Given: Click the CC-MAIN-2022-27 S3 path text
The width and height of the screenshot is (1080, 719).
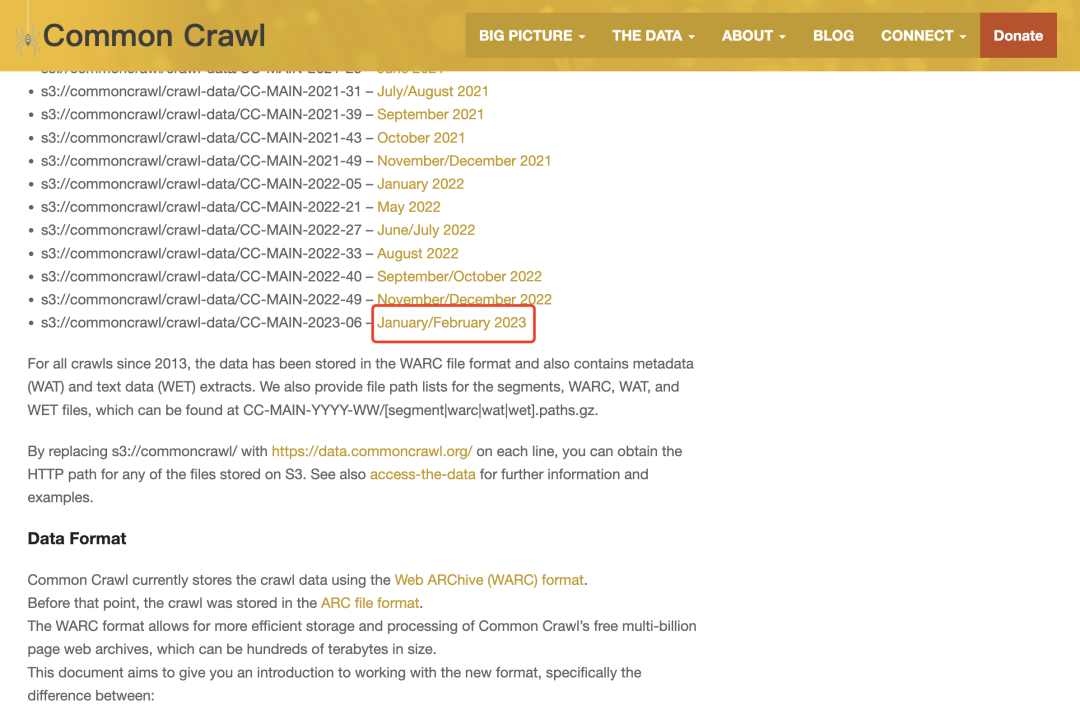Looking at the screenshot, I should [201, 230].
